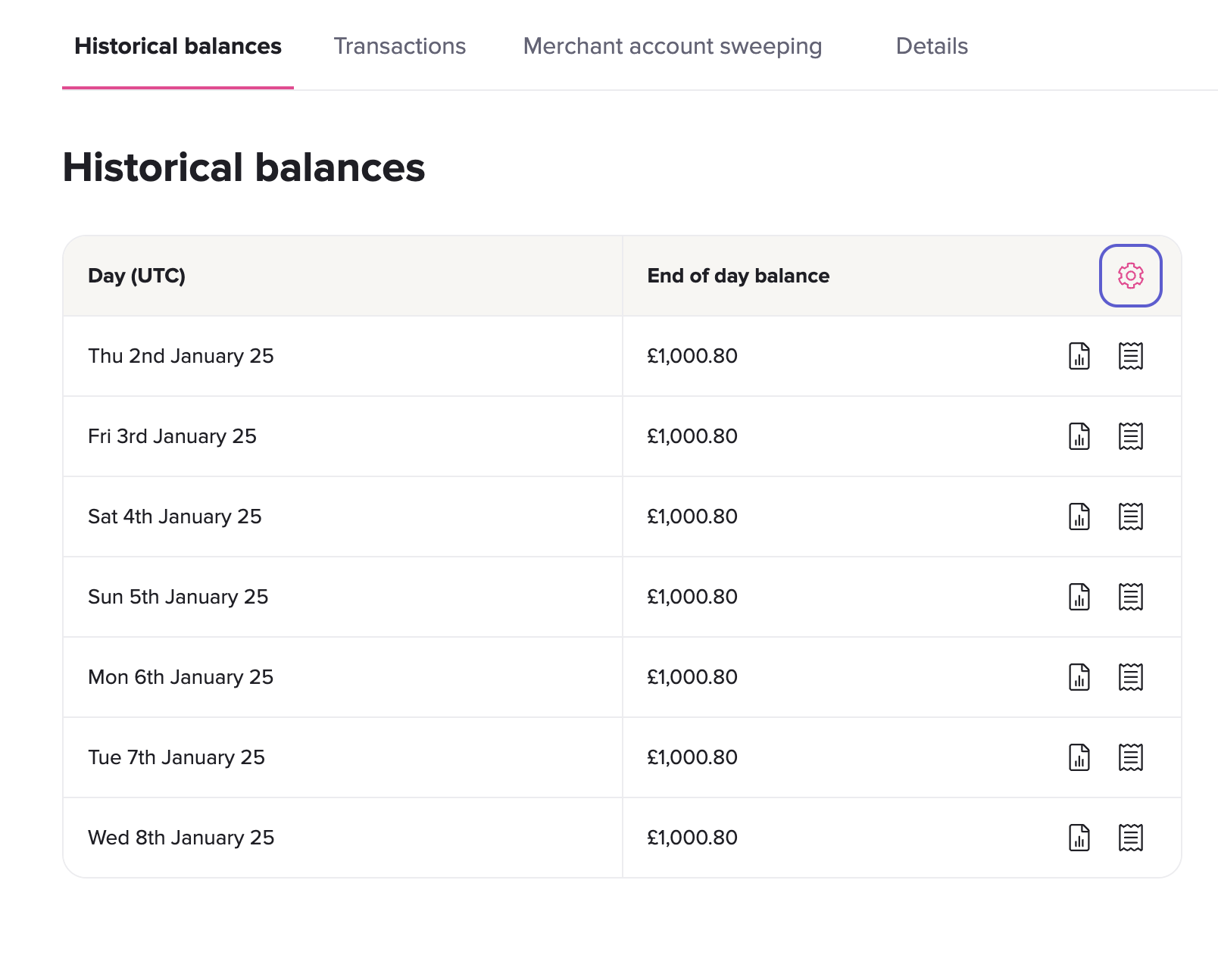The width and height of the screenshot is (1218, 980).
Task: Switch to the Transactions tab
Action: [399, 46]
